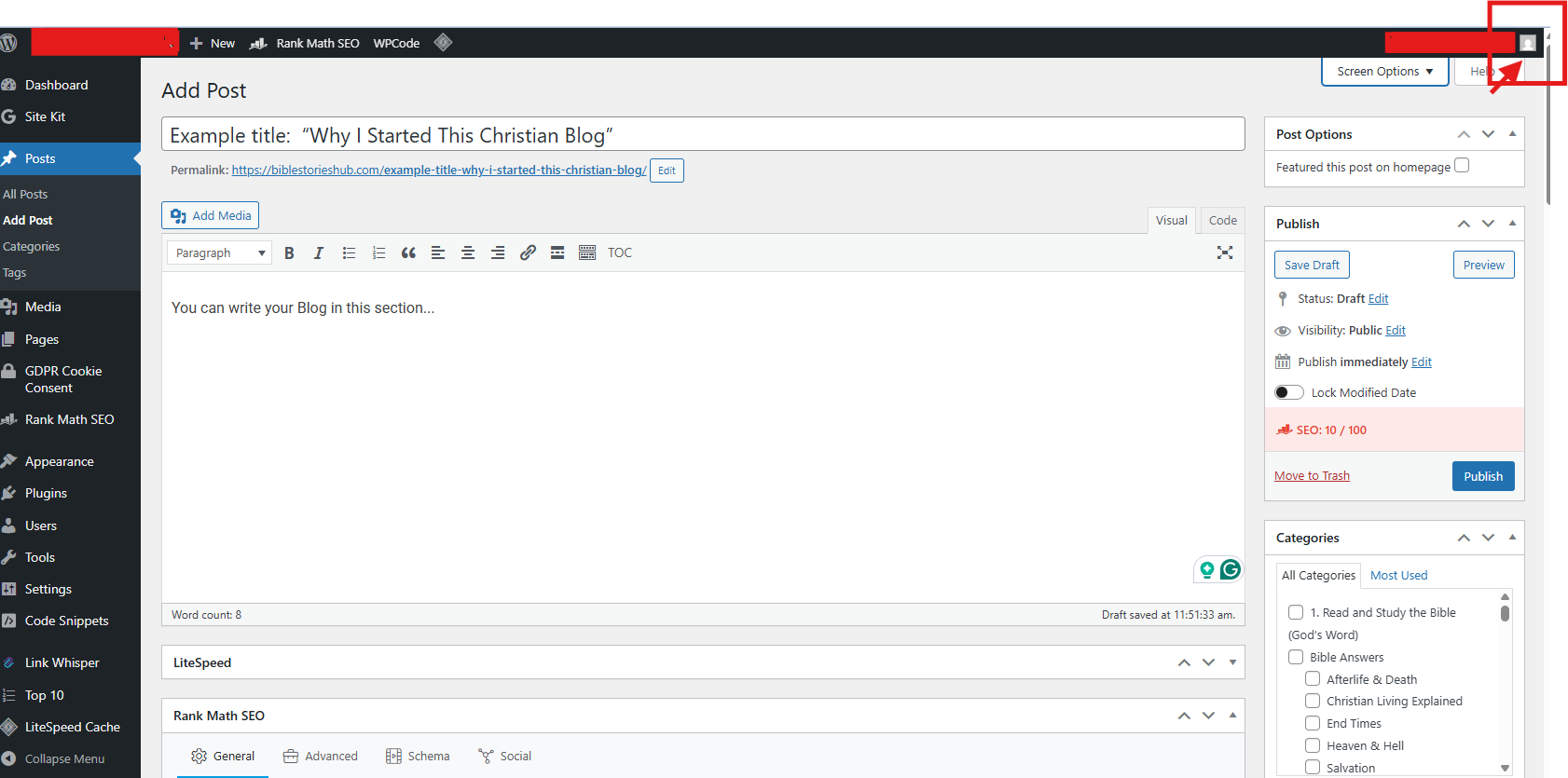Open the Paragraph format dropdown
The width and height of the screenshot is (1568, 778).
coord(219,253)
